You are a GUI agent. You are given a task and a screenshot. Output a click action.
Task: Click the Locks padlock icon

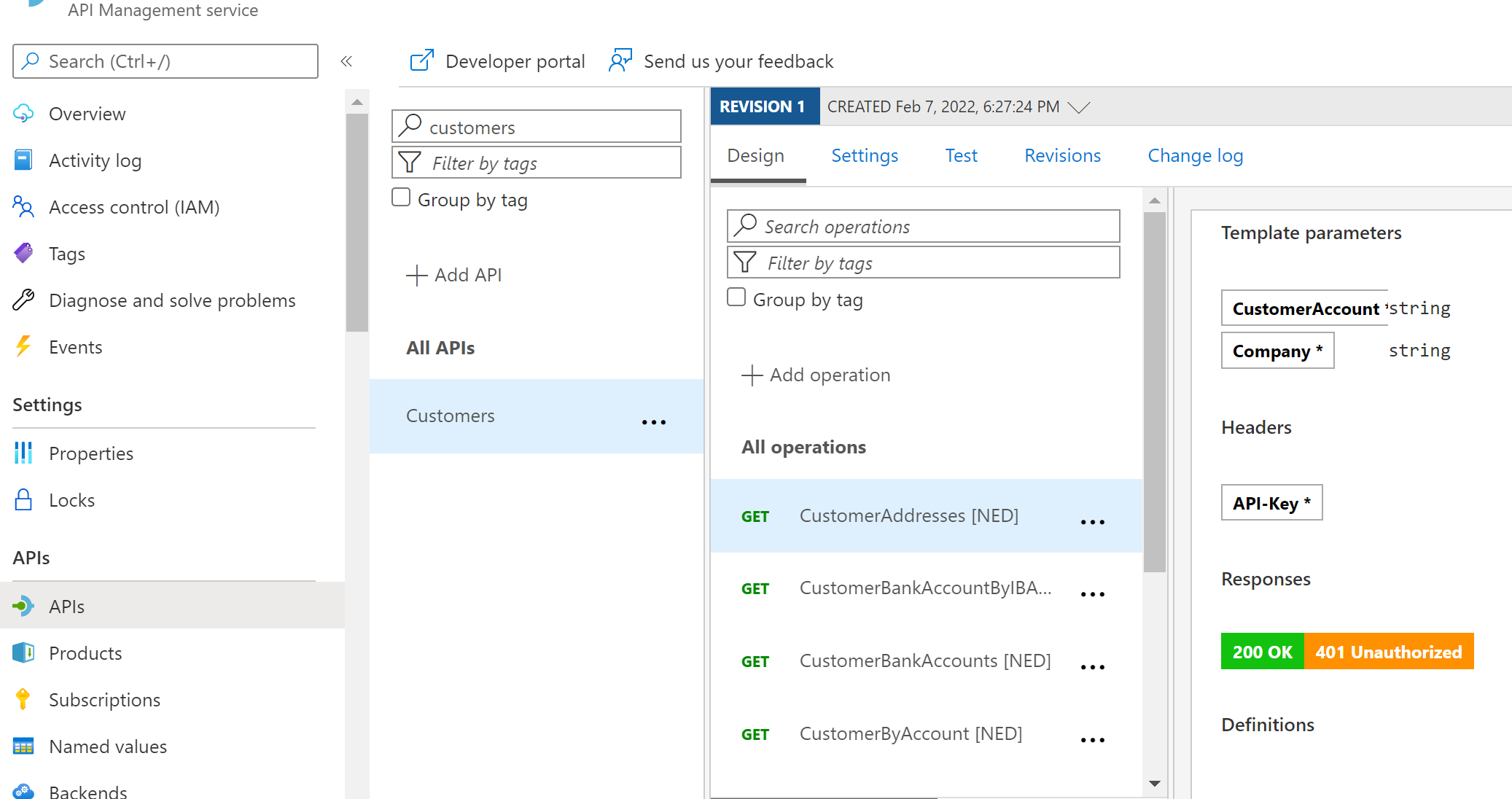tap(23, 500)
